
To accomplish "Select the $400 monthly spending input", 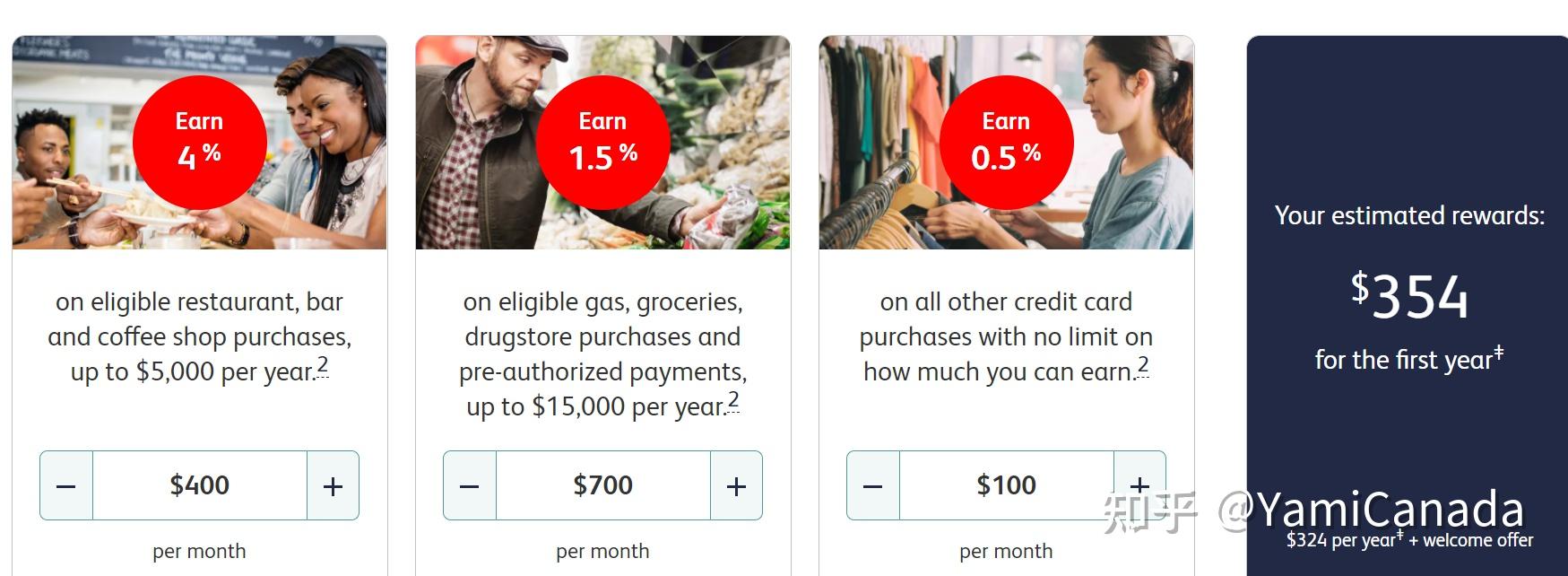I will [200, 485].
